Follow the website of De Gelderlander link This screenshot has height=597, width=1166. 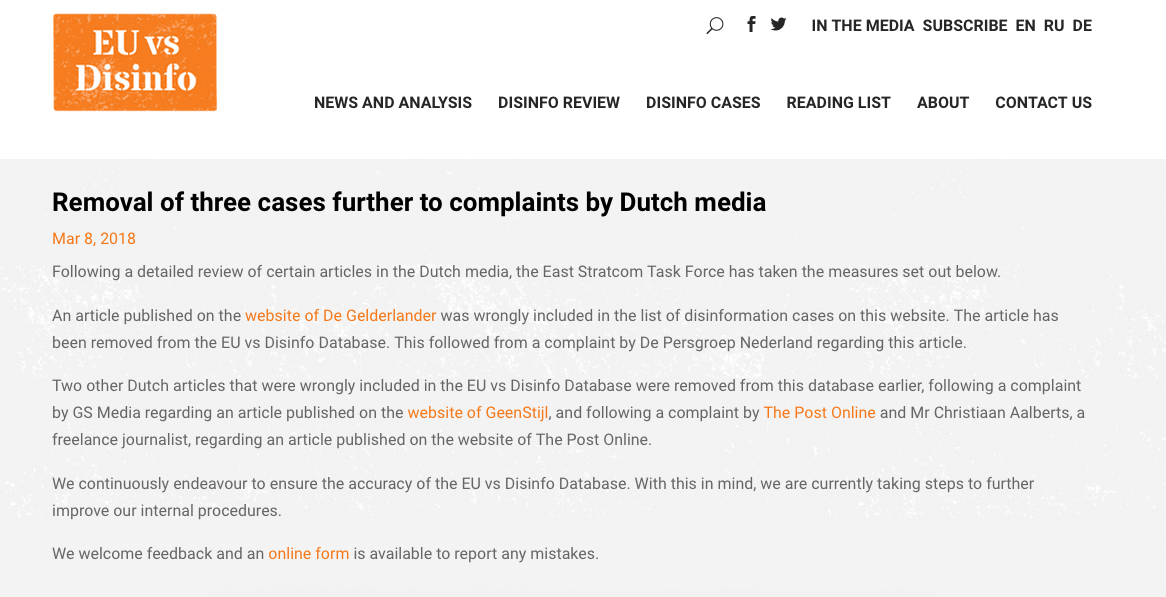[x=340, y=316]
